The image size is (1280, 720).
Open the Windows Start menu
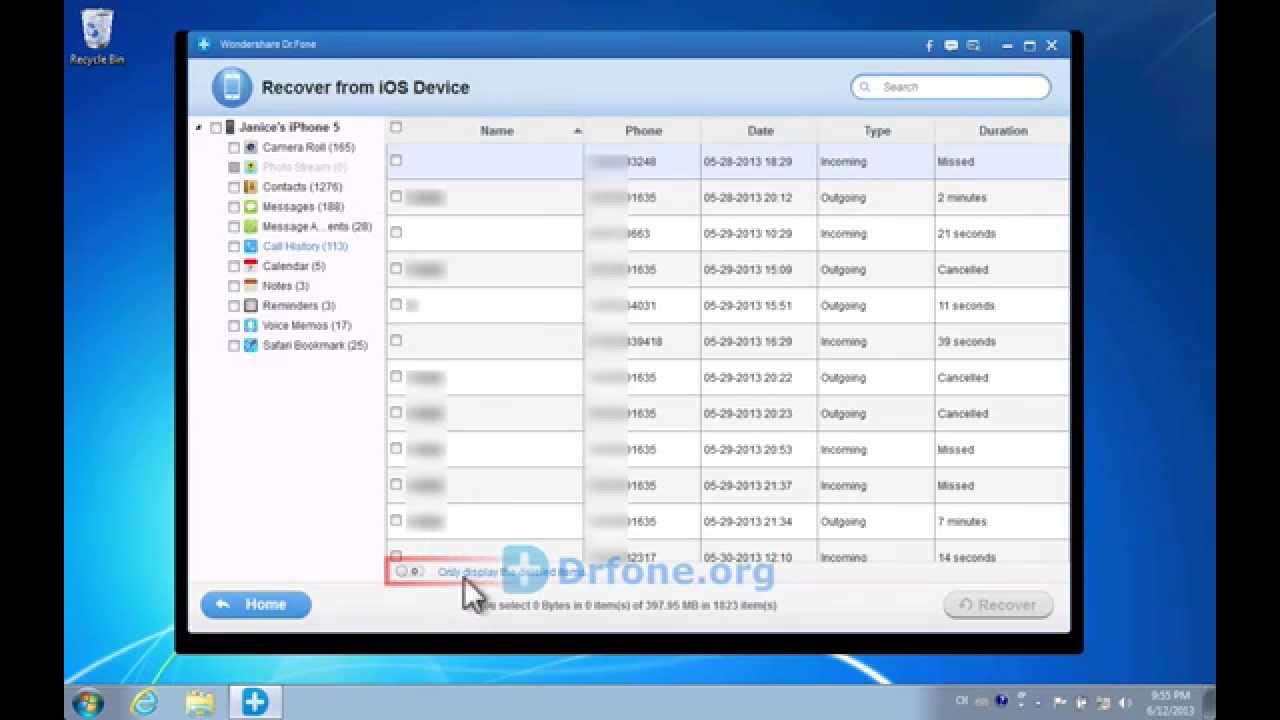tap(88, 702)
